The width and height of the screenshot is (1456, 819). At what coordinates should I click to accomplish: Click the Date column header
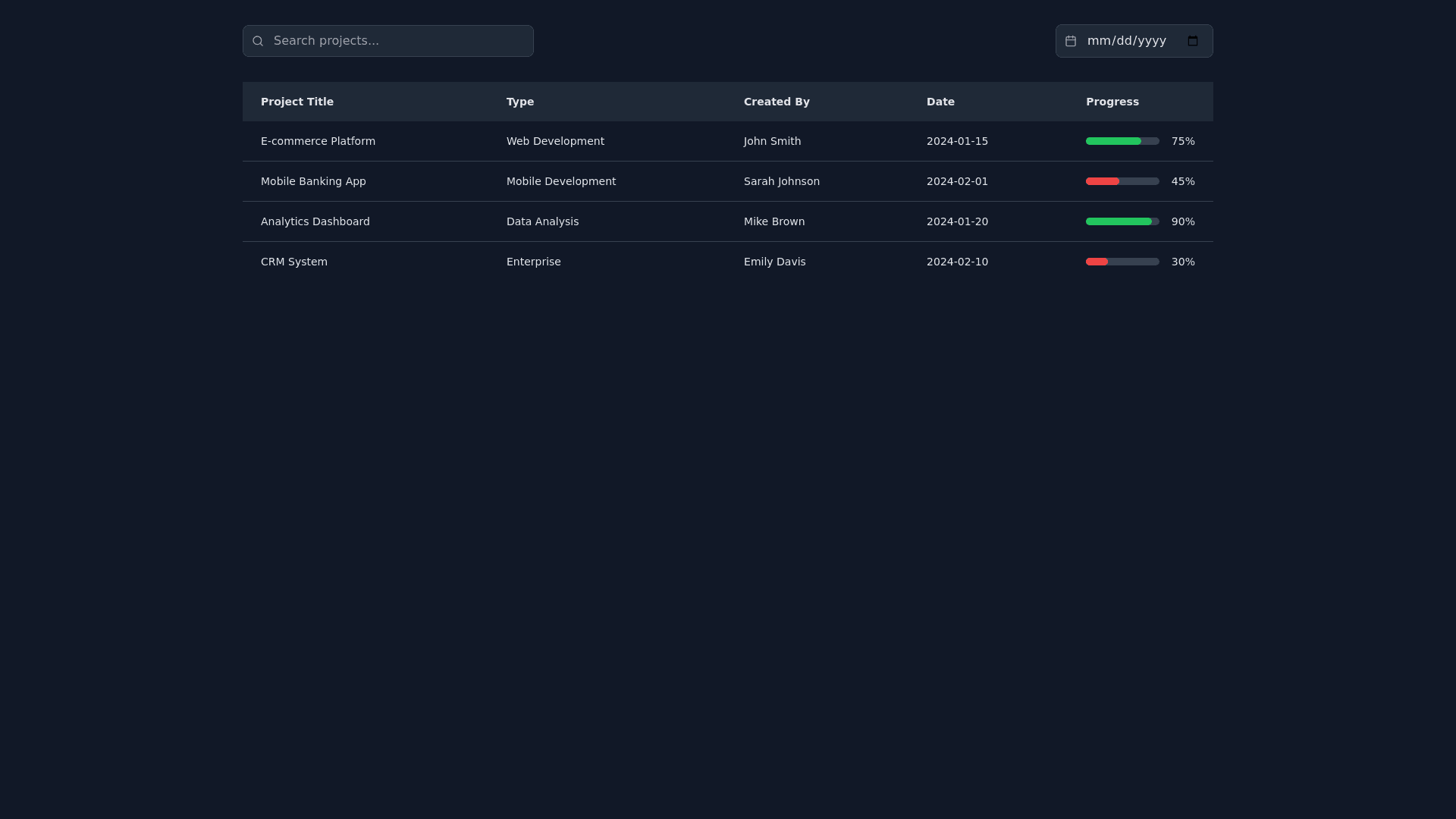[940, 102]
